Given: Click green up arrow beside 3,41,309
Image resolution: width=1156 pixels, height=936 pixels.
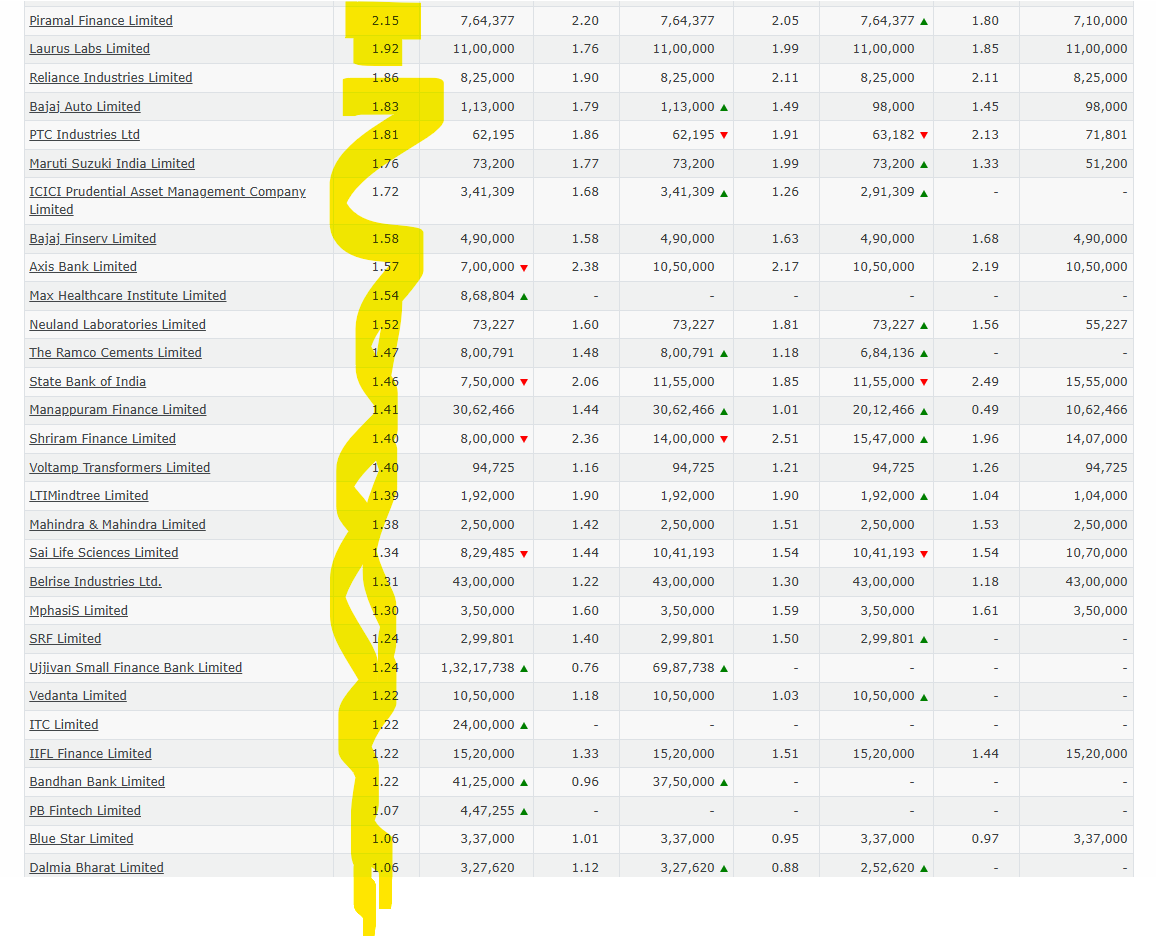Looking at the screenshot, I should pos(724,193).
